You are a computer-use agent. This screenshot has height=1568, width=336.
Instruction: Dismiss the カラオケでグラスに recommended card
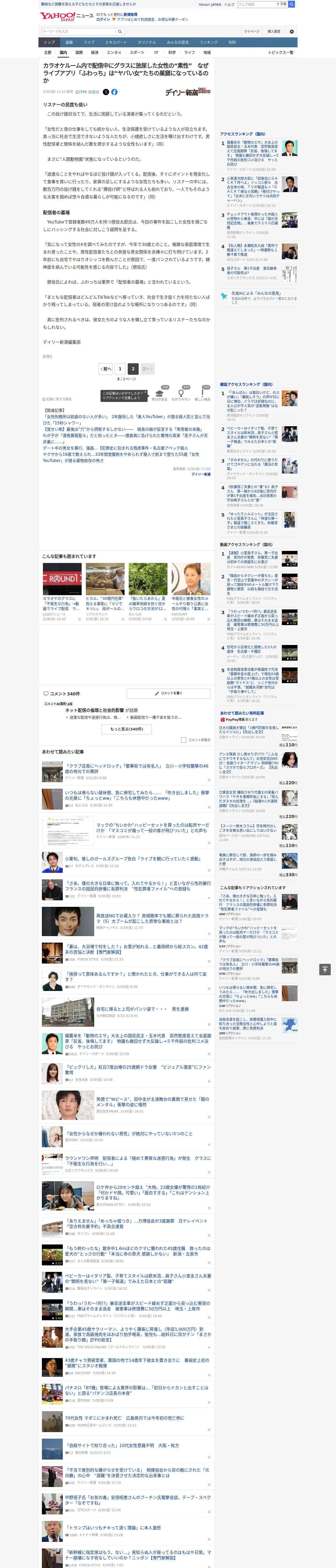click(x=79, y=620)
